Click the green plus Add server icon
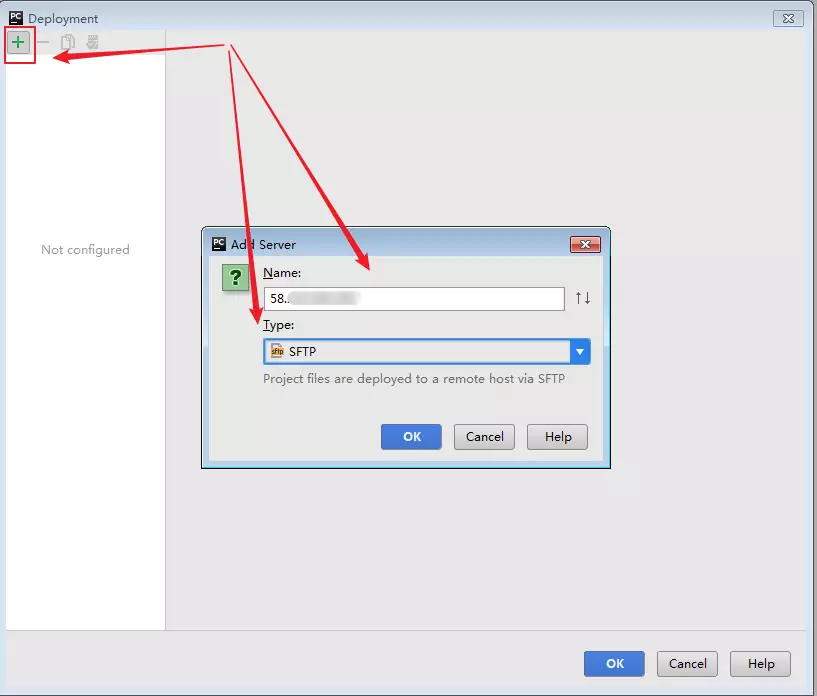 coord(18,42)
